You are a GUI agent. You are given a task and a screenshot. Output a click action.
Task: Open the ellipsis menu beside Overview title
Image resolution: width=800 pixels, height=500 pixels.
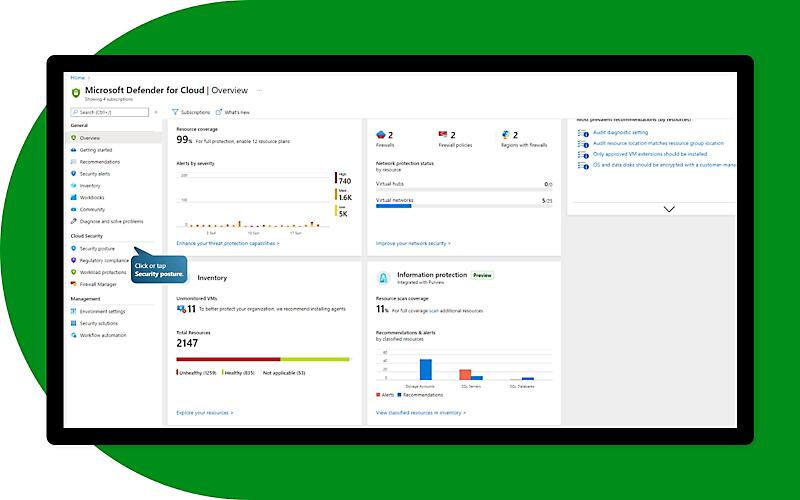click(260, 90)
